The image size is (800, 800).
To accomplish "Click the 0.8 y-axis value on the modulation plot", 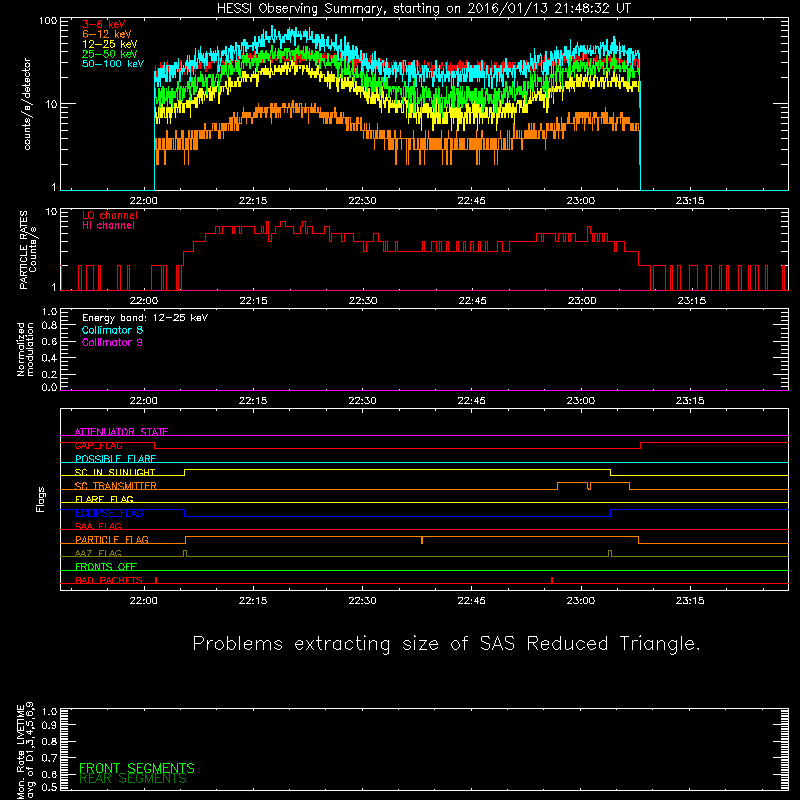I will (x=49, y=325).
